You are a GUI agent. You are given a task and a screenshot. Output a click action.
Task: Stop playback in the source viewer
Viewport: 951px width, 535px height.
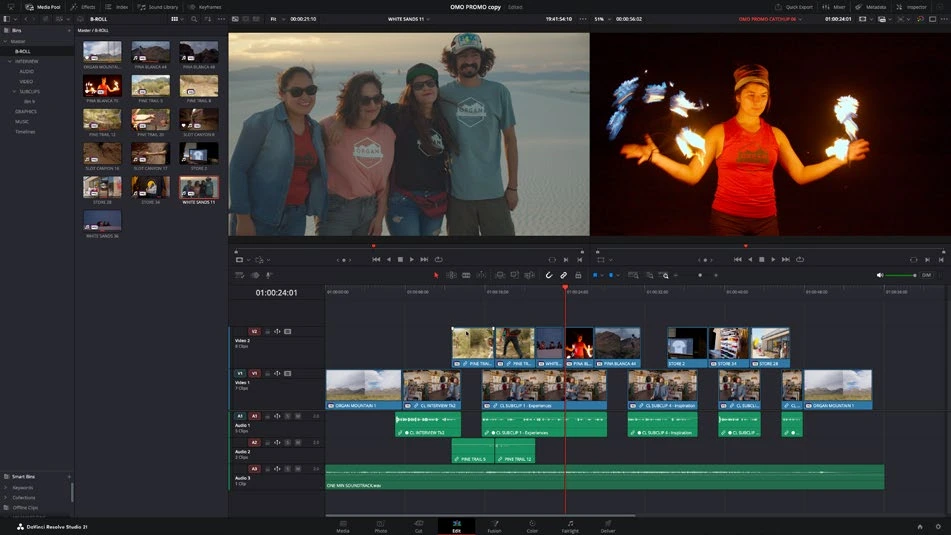(x=400, y=260)
